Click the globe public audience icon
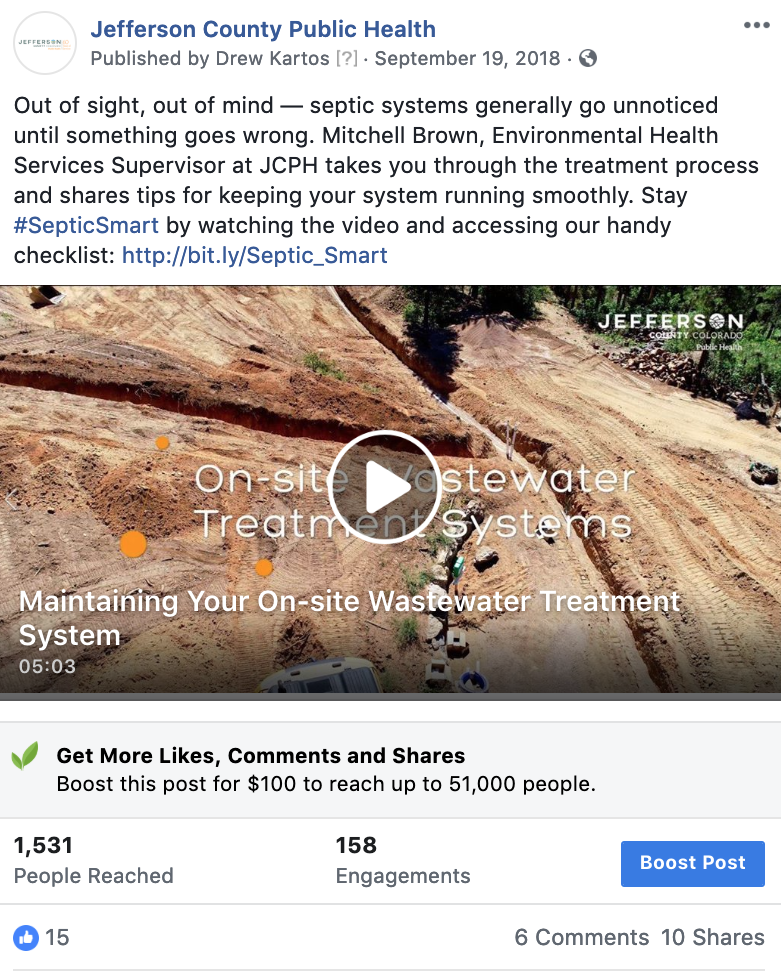 point(587,58)
